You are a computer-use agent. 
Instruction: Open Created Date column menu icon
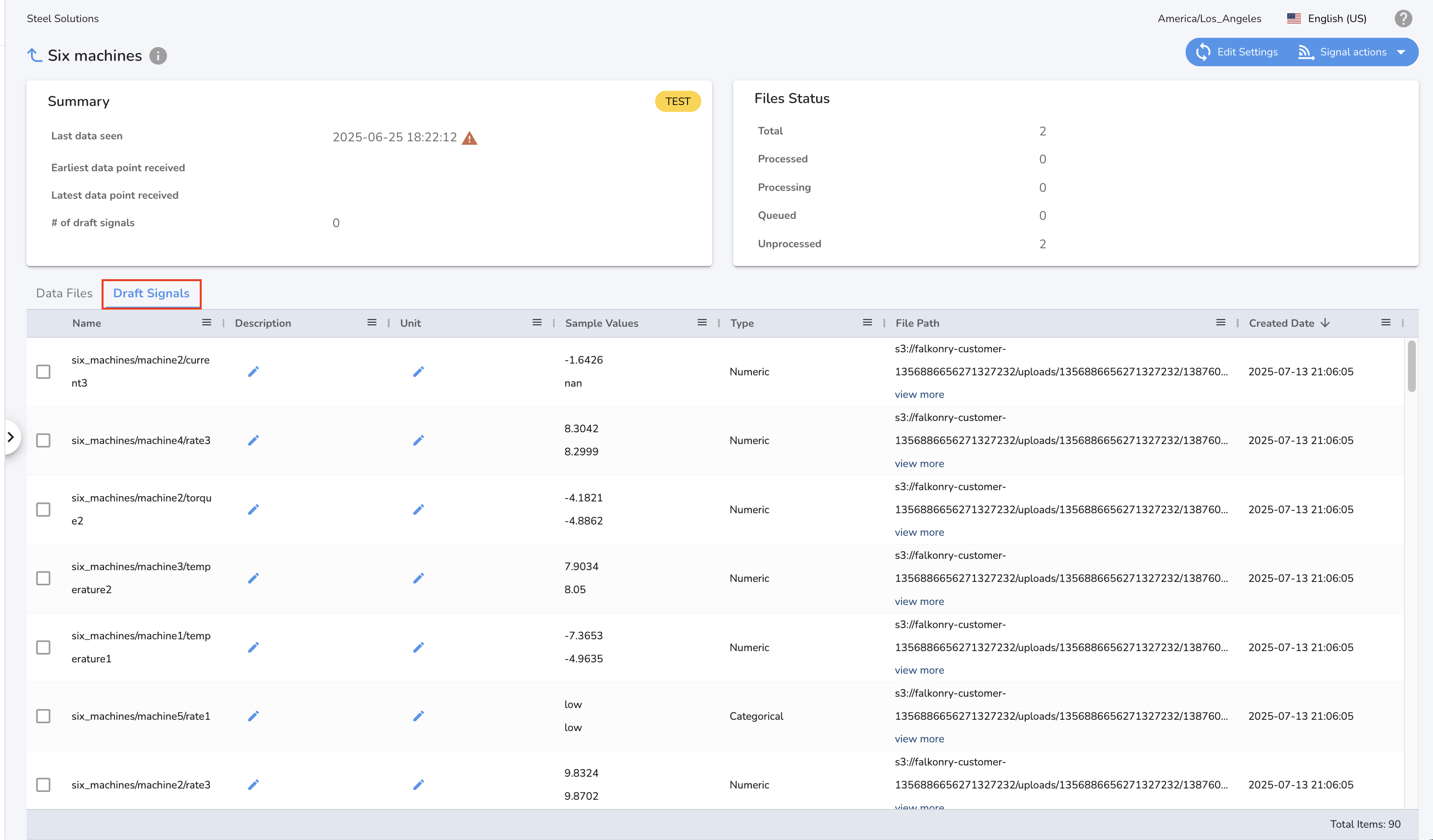[1386, 322]
